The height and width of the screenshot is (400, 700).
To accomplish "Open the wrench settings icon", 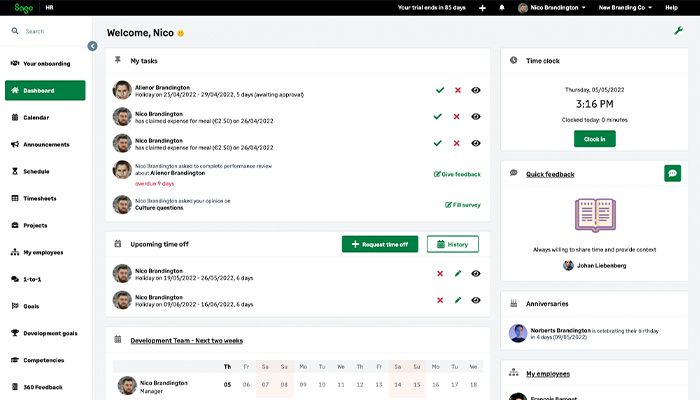I will 678,32.
